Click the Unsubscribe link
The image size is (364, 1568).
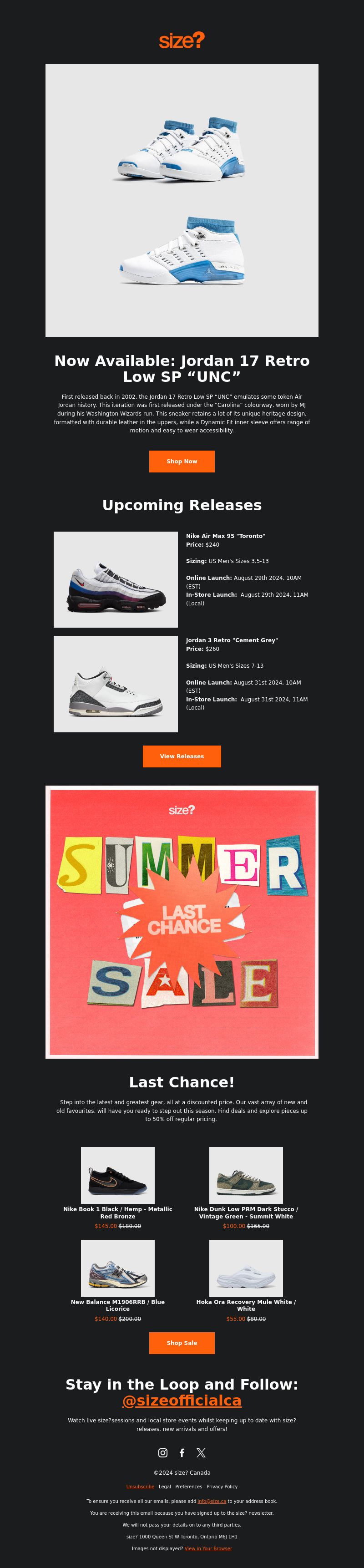pyautogui.click(x=140, y=1487)
